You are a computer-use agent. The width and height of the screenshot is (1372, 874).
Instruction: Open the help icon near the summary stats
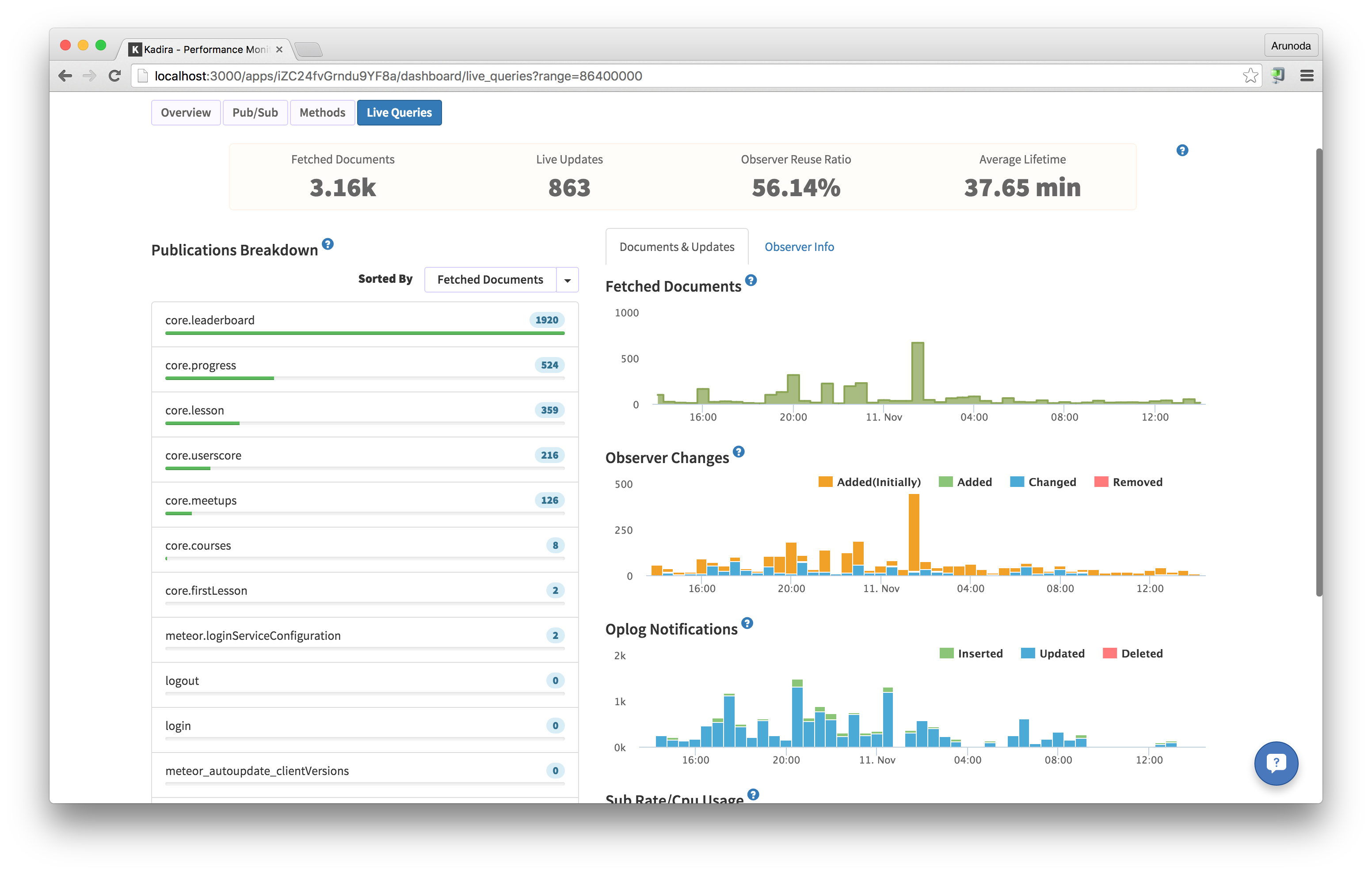(1182, 150)
